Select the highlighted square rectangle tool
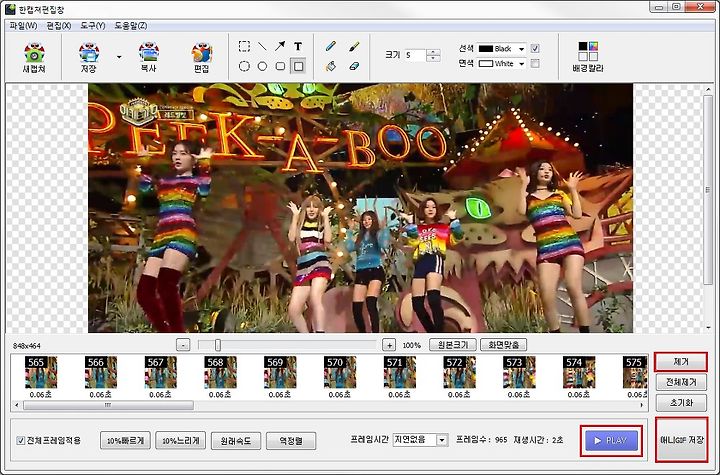Image resolution: width=720 pixels, height=475 pixels. click(298, 66)
